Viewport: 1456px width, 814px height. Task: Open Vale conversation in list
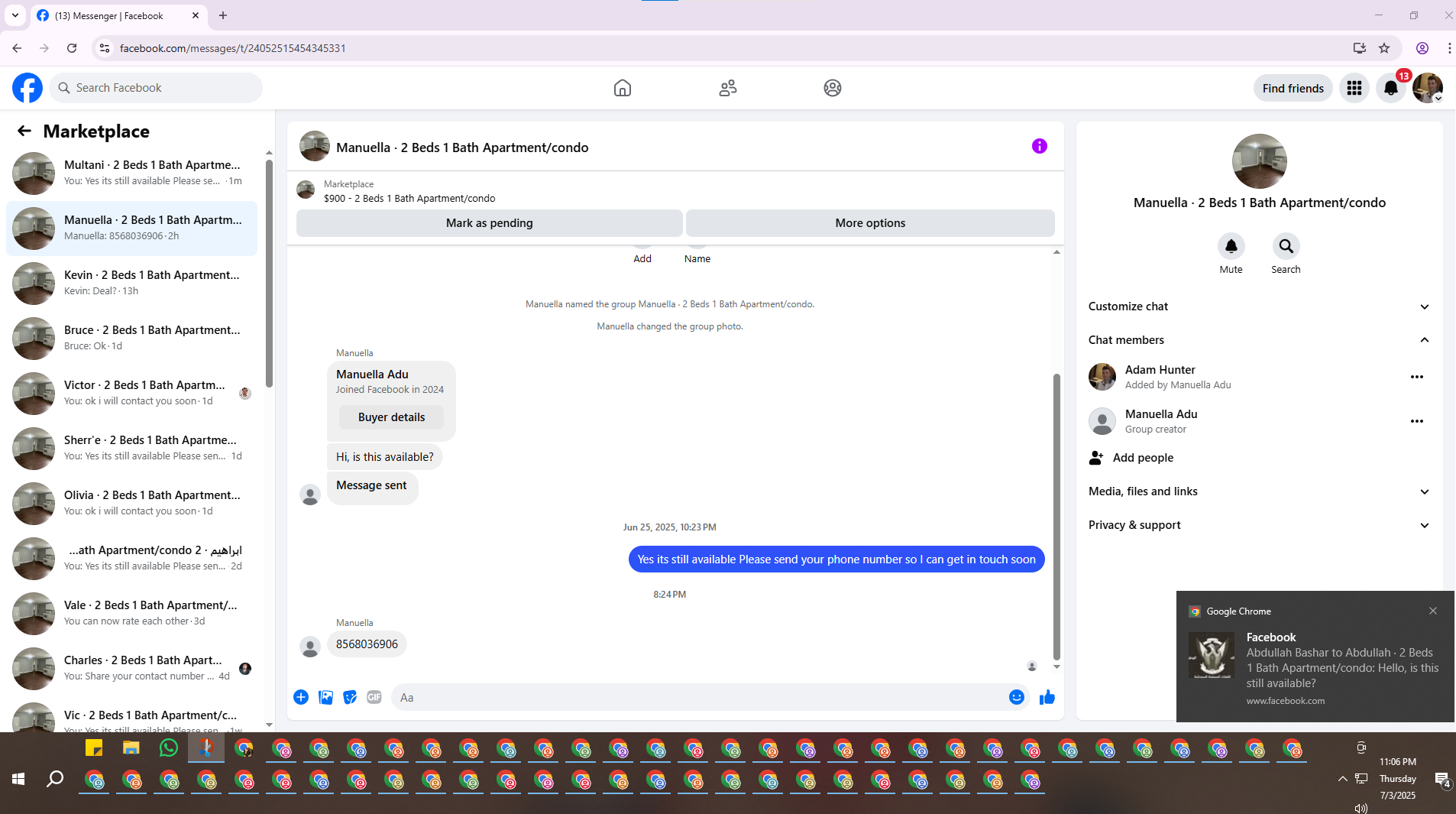click(131, 614)
